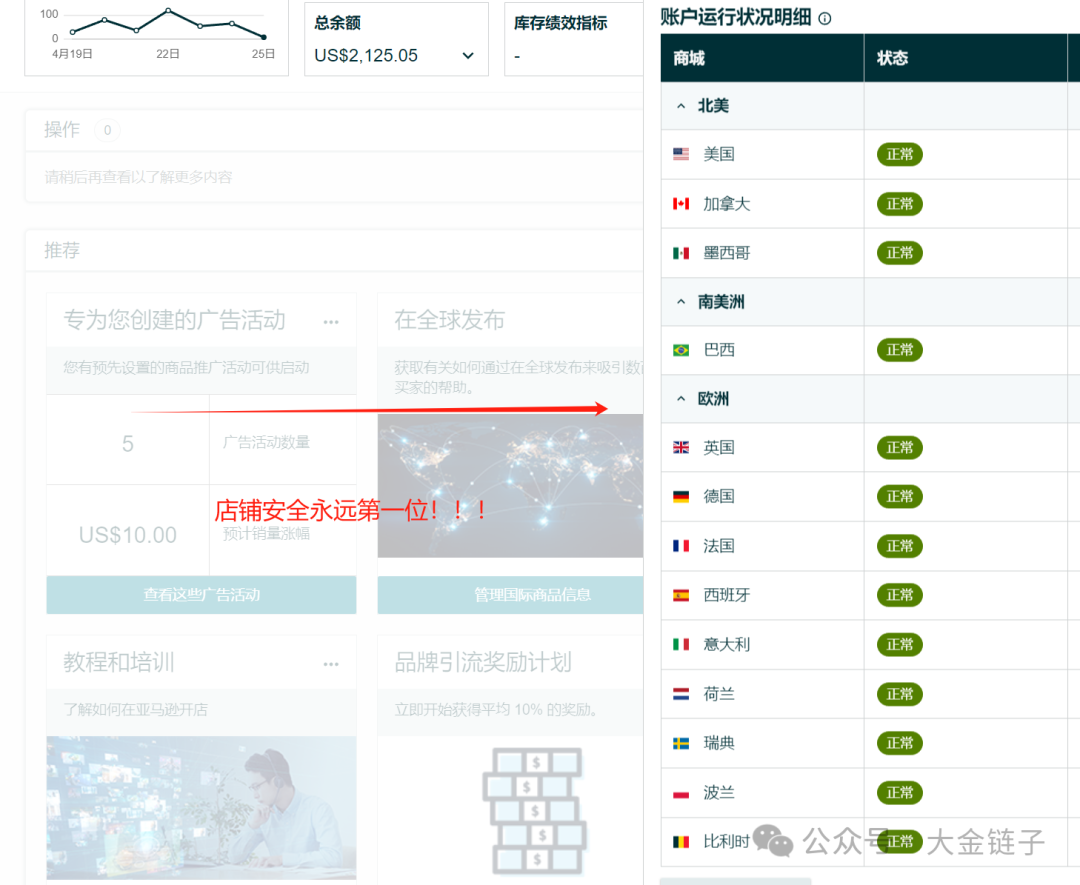Open options menu on 专为您创建的广告活动 card
The width and height of the screenshot is (1080, 885).
330,322
